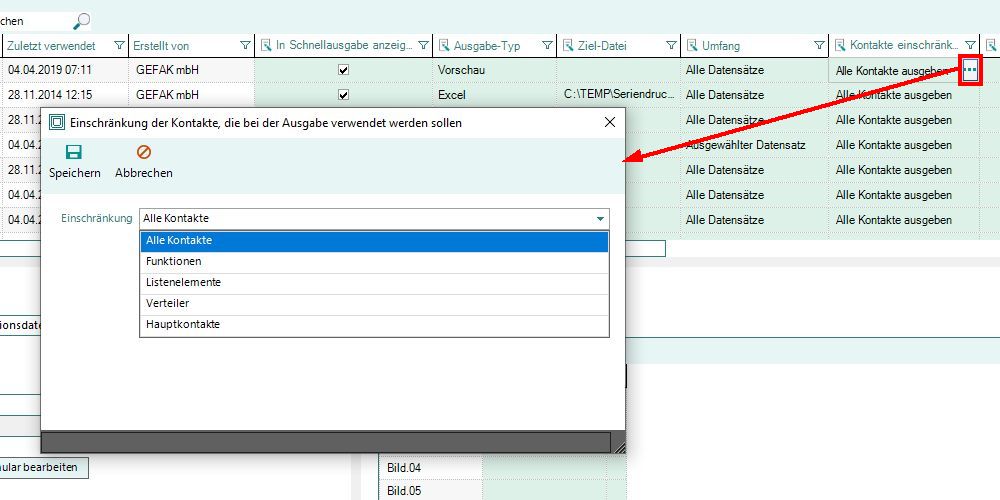Close the Einschränkung der Kontakte dialog
Screen dimensions: 1000x500
pyautogui.click(x=610, y=122)
